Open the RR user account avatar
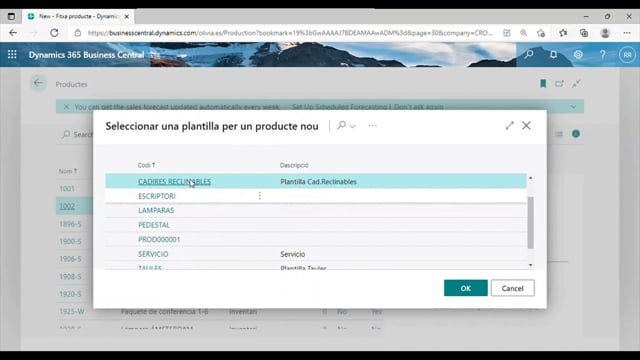The height and width of the screenshot is (360, 640). [x=627, y=55]
